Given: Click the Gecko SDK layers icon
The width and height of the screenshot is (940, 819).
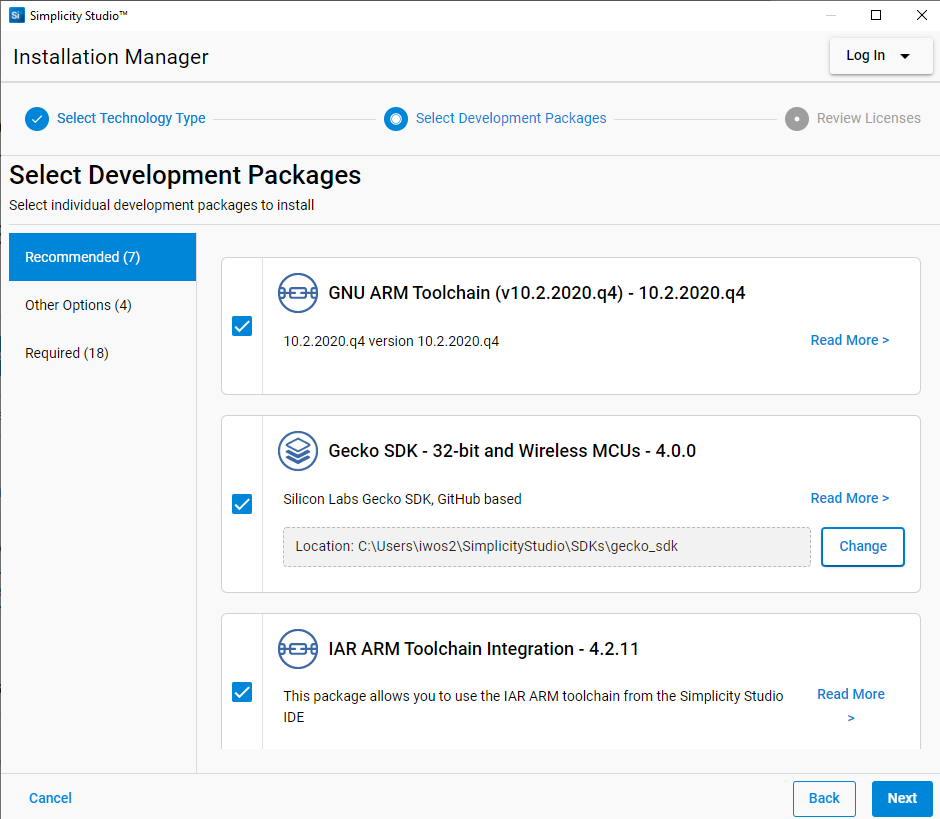Looking at the screenshot, I should click(x=298, y=451).
